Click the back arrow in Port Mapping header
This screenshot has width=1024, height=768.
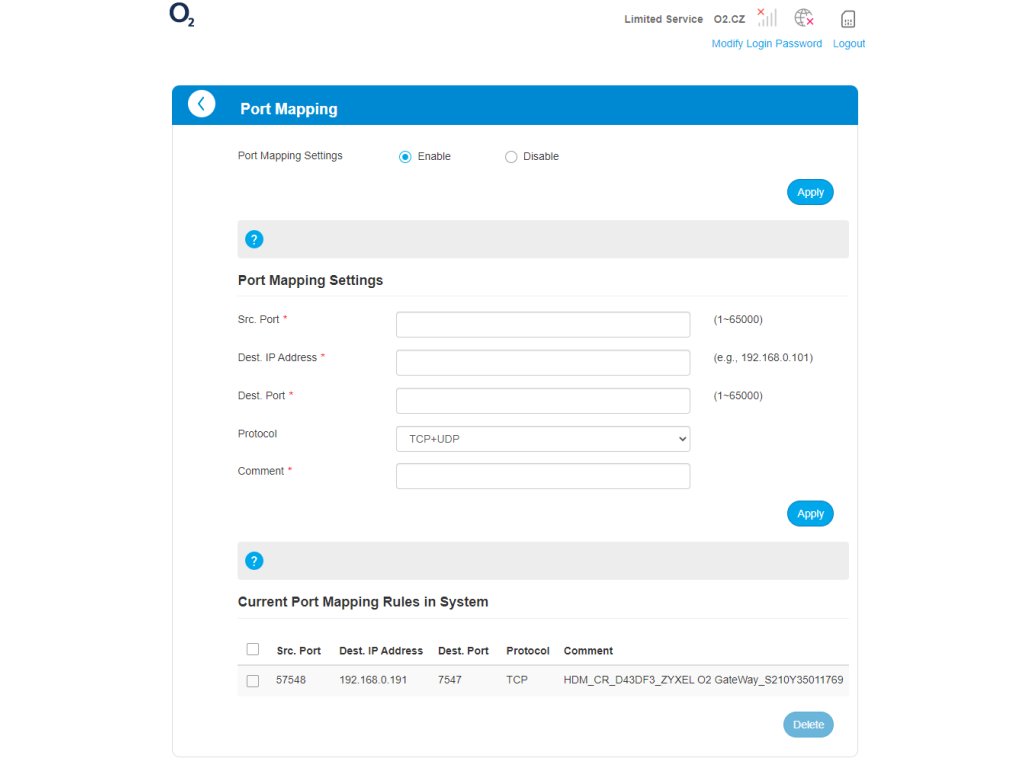201,104
